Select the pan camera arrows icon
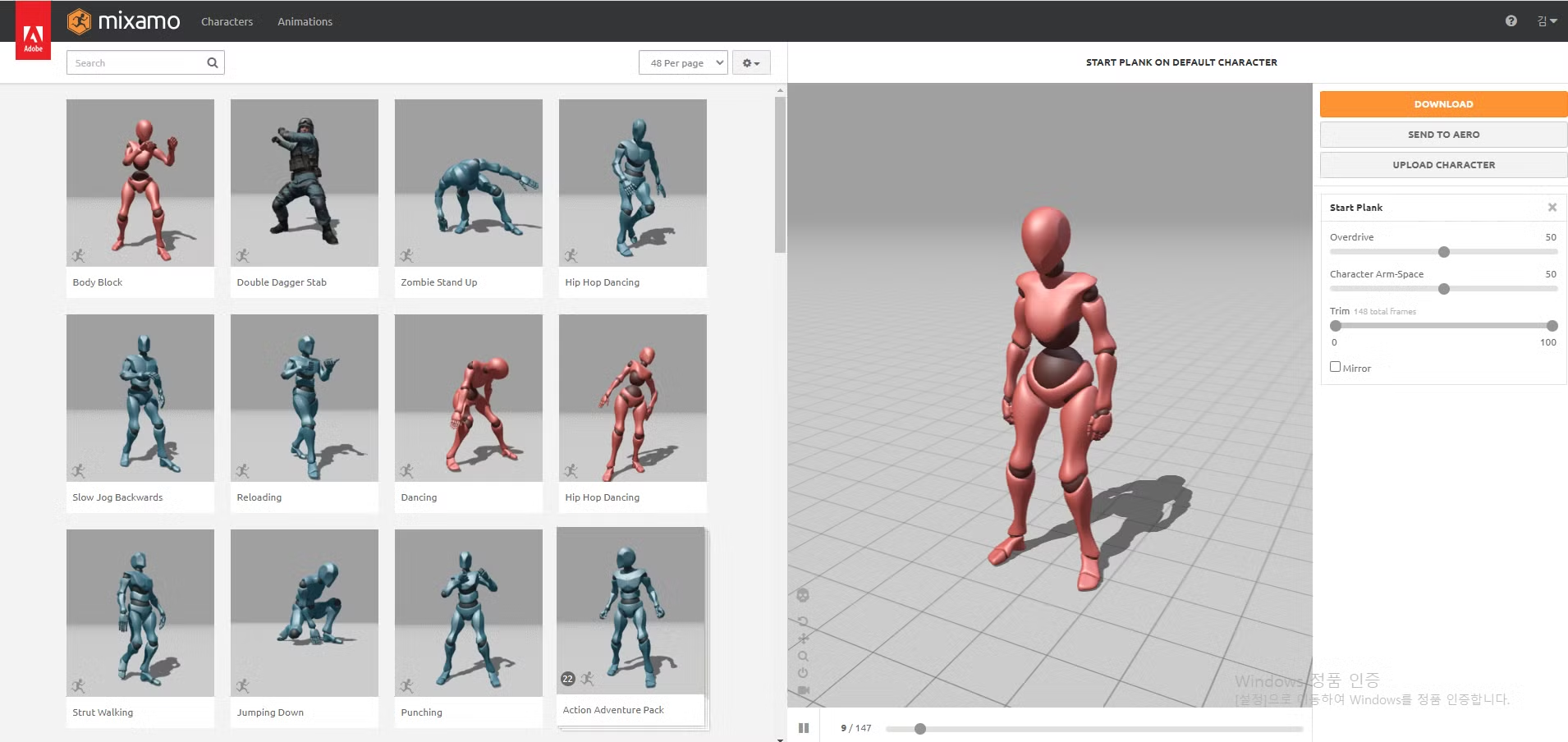 pos(803,639)
